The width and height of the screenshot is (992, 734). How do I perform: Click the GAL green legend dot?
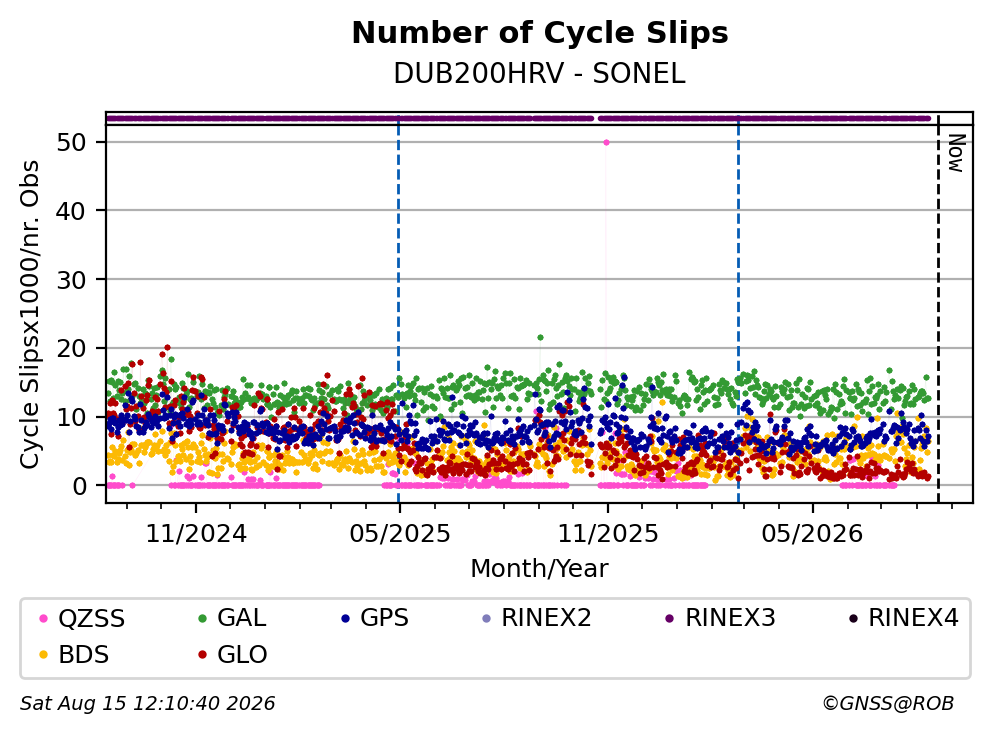click(202, 618)
